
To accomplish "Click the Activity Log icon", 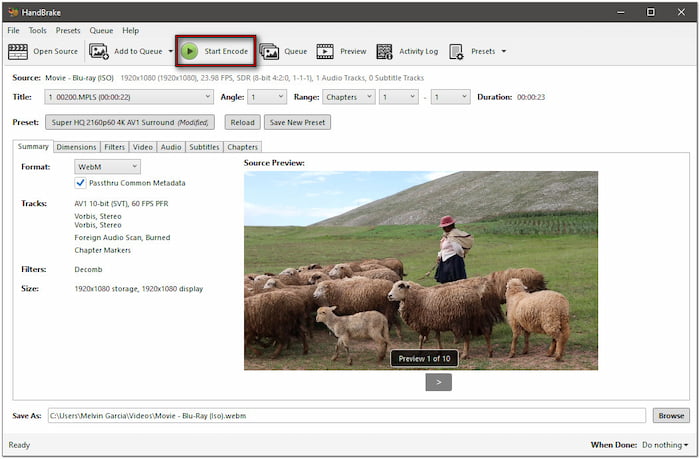I will click(x=384, y=51).
